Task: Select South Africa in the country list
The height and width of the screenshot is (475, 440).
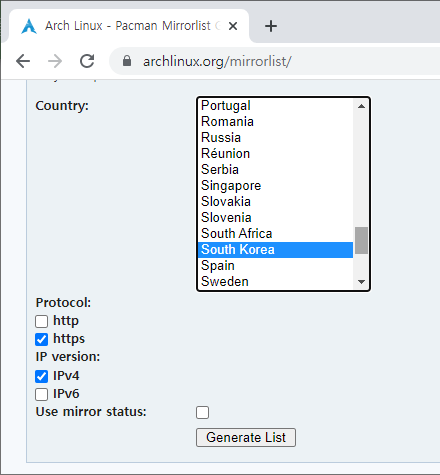Action: click(275, 234)
